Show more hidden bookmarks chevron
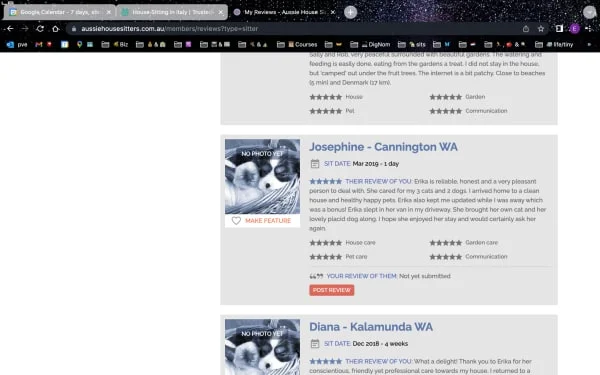The height and width of the screenshot is (375, 600). pos(589,44)
